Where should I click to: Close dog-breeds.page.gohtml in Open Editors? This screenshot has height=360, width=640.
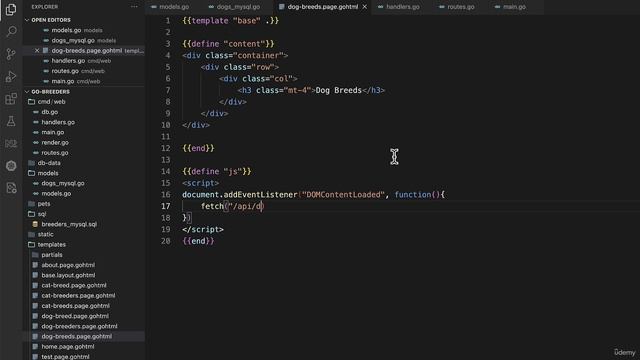tap(37, 51)
